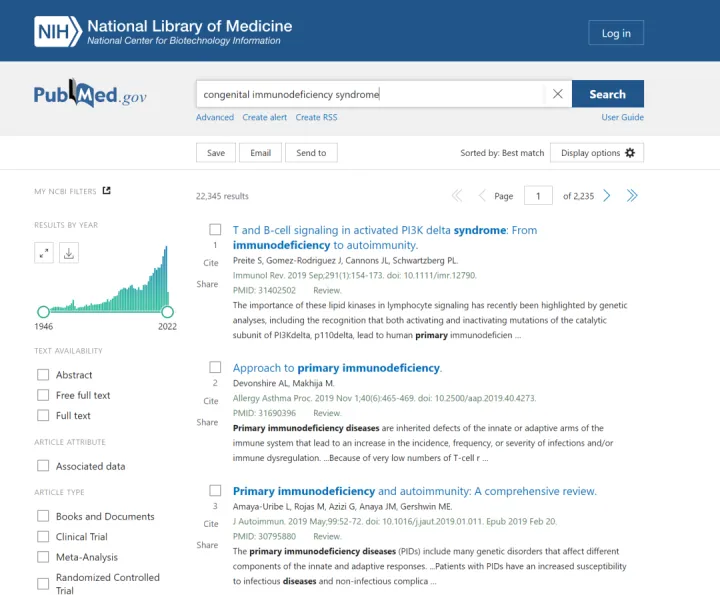720x595 pixels.
Task: Select the checkbox for result number 2
Action: (215, 367)
